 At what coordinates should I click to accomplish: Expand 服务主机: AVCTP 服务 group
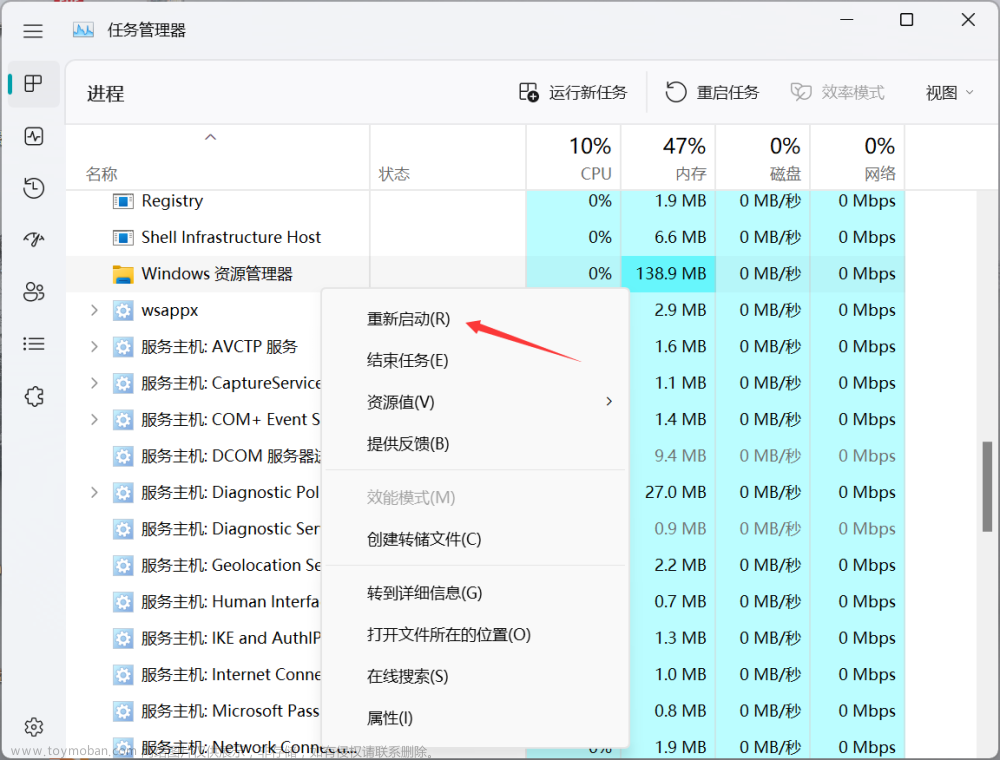point(94,347)
